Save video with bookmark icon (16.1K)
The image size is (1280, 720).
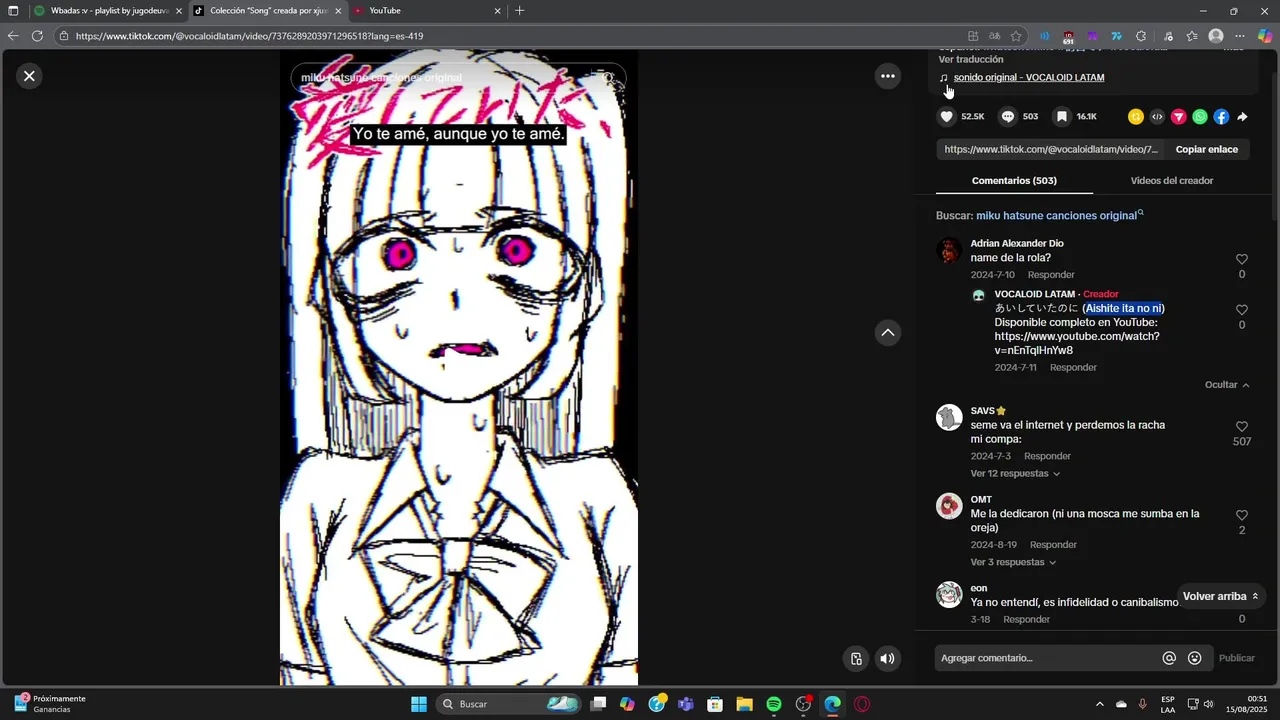1062,117
